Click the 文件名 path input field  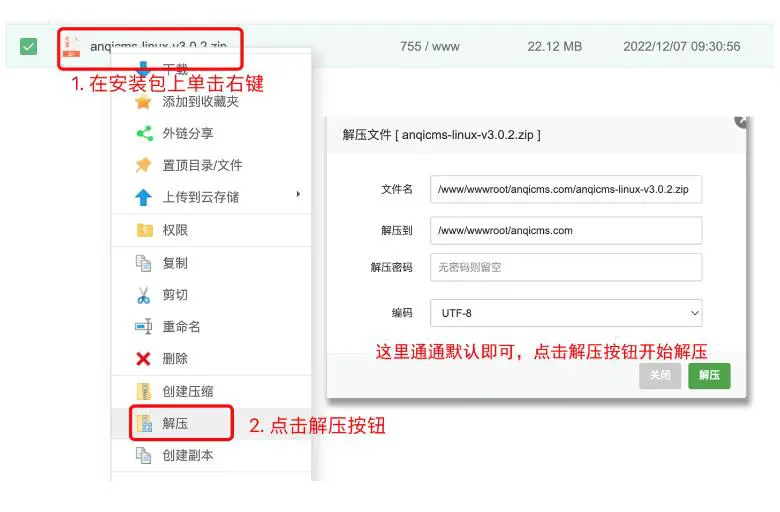click(x=566, y=189)
